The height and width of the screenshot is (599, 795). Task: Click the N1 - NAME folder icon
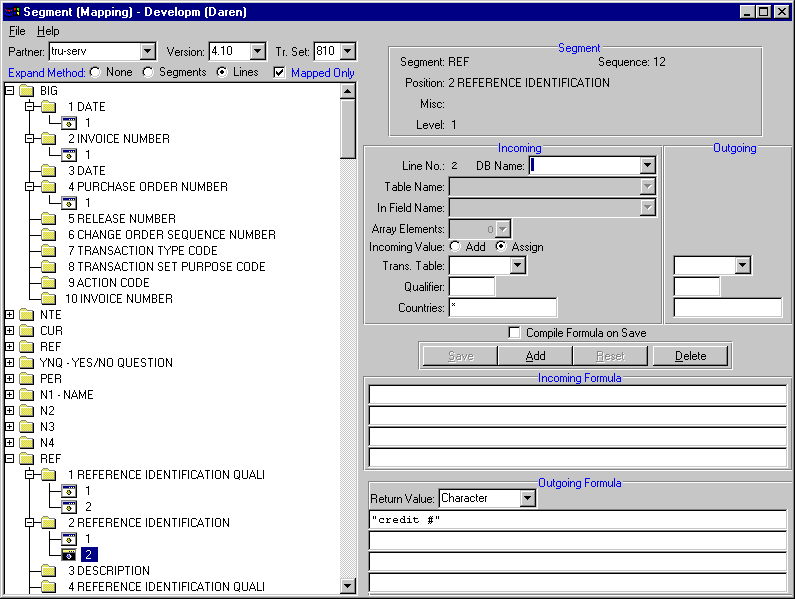coord(27,395)
